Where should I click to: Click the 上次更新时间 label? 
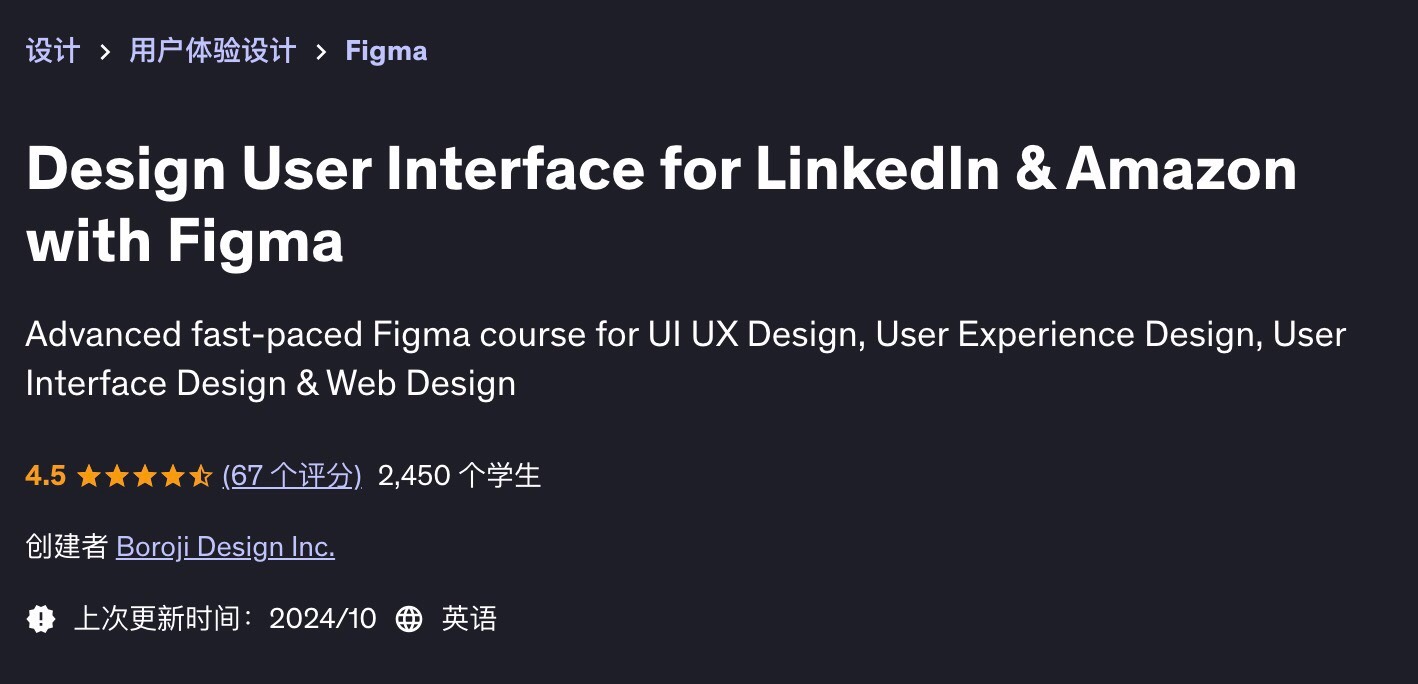[x=163, y=619]
